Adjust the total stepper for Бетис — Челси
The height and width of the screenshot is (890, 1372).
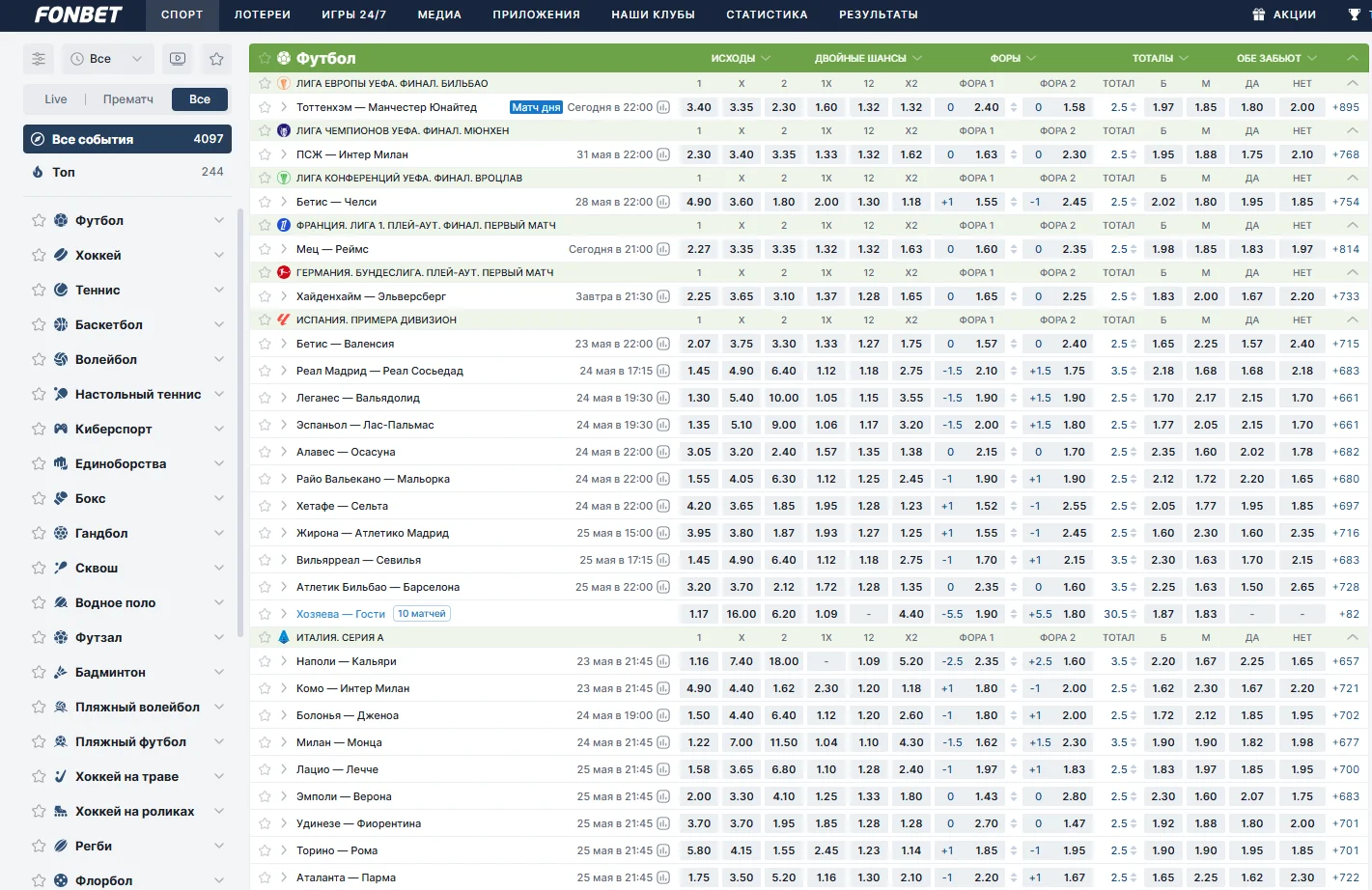point(1134,202)
